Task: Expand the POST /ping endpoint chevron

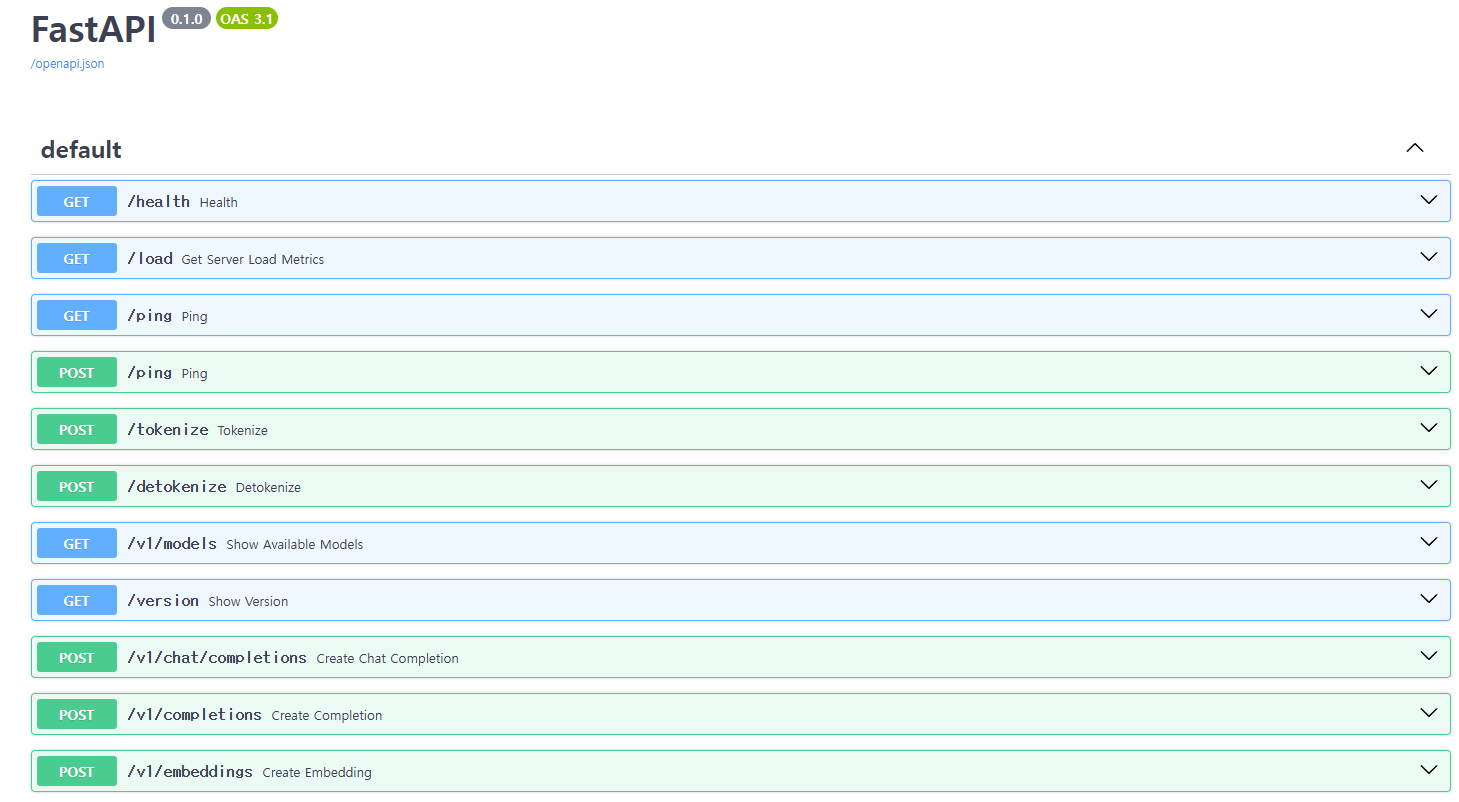Action: pyautogui.click(x=1429, y=371)
